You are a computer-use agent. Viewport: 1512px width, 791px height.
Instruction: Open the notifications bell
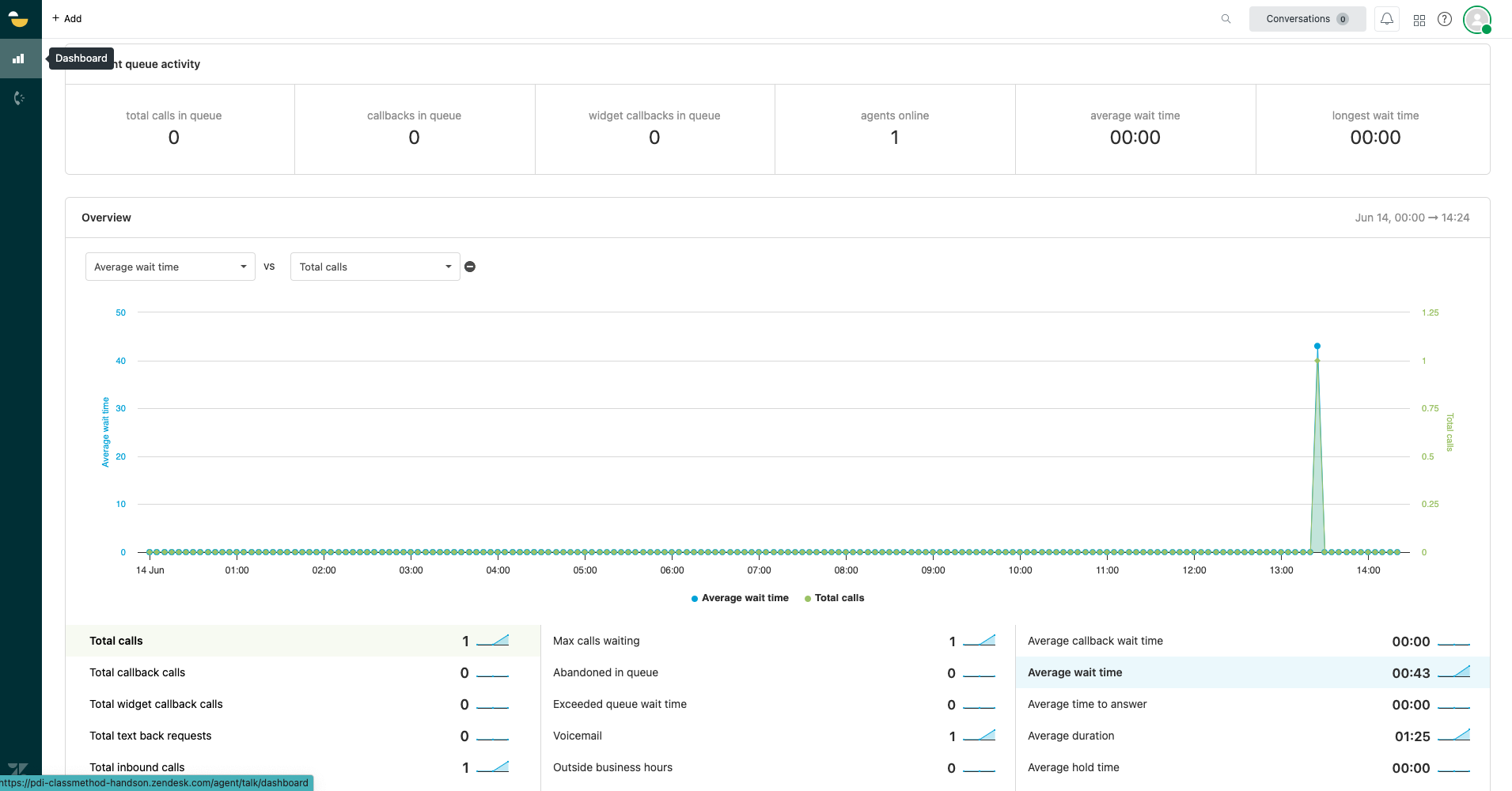(x=1385, y=18)
